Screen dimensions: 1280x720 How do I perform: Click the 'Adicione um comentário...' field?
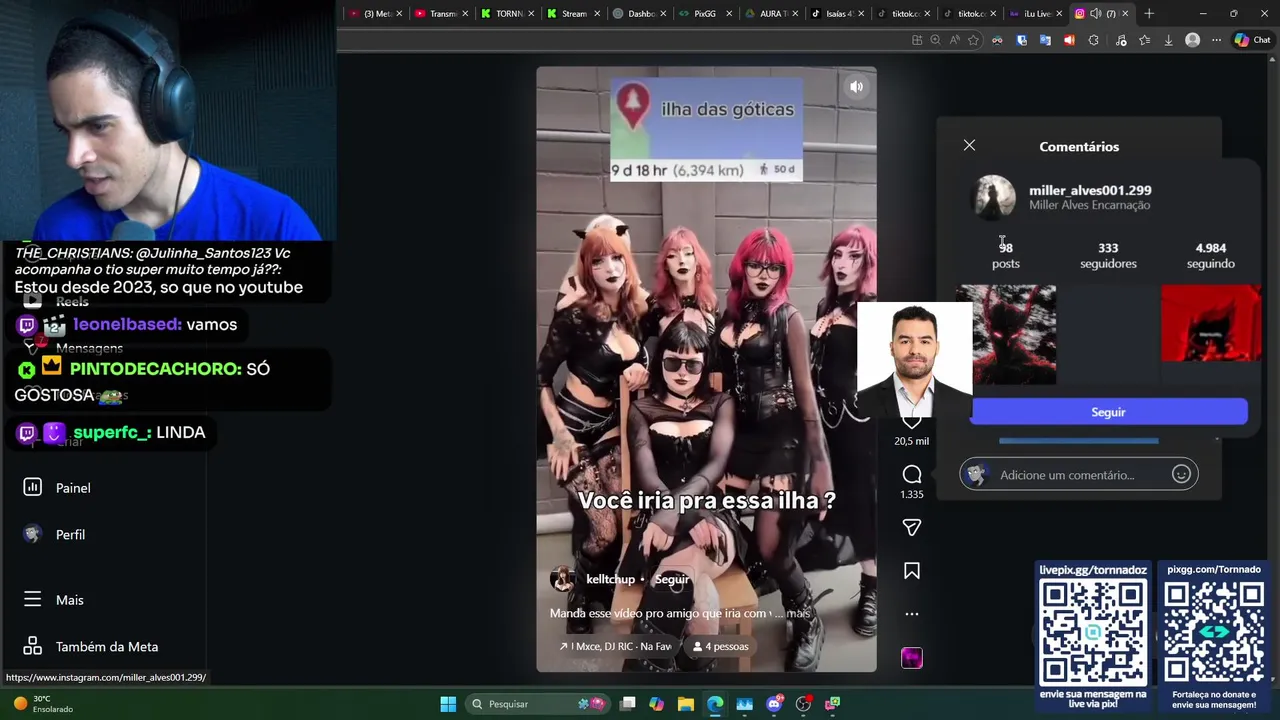point(1067,475)
